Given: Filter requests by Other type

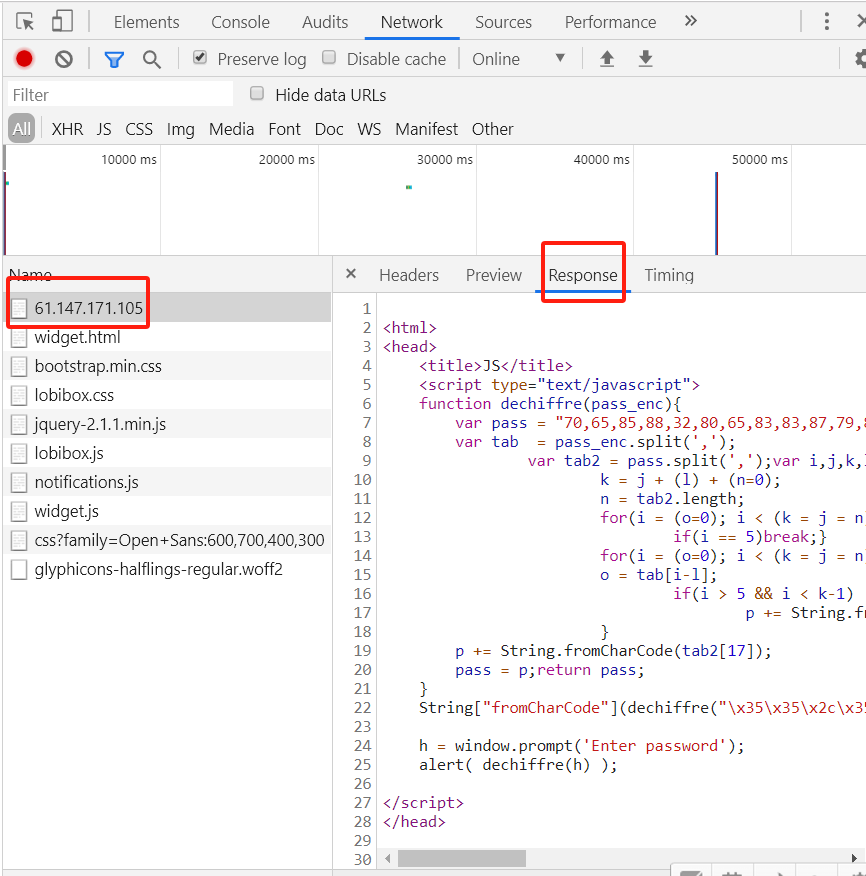Looking at the screenshot, I should pos(493,129).
